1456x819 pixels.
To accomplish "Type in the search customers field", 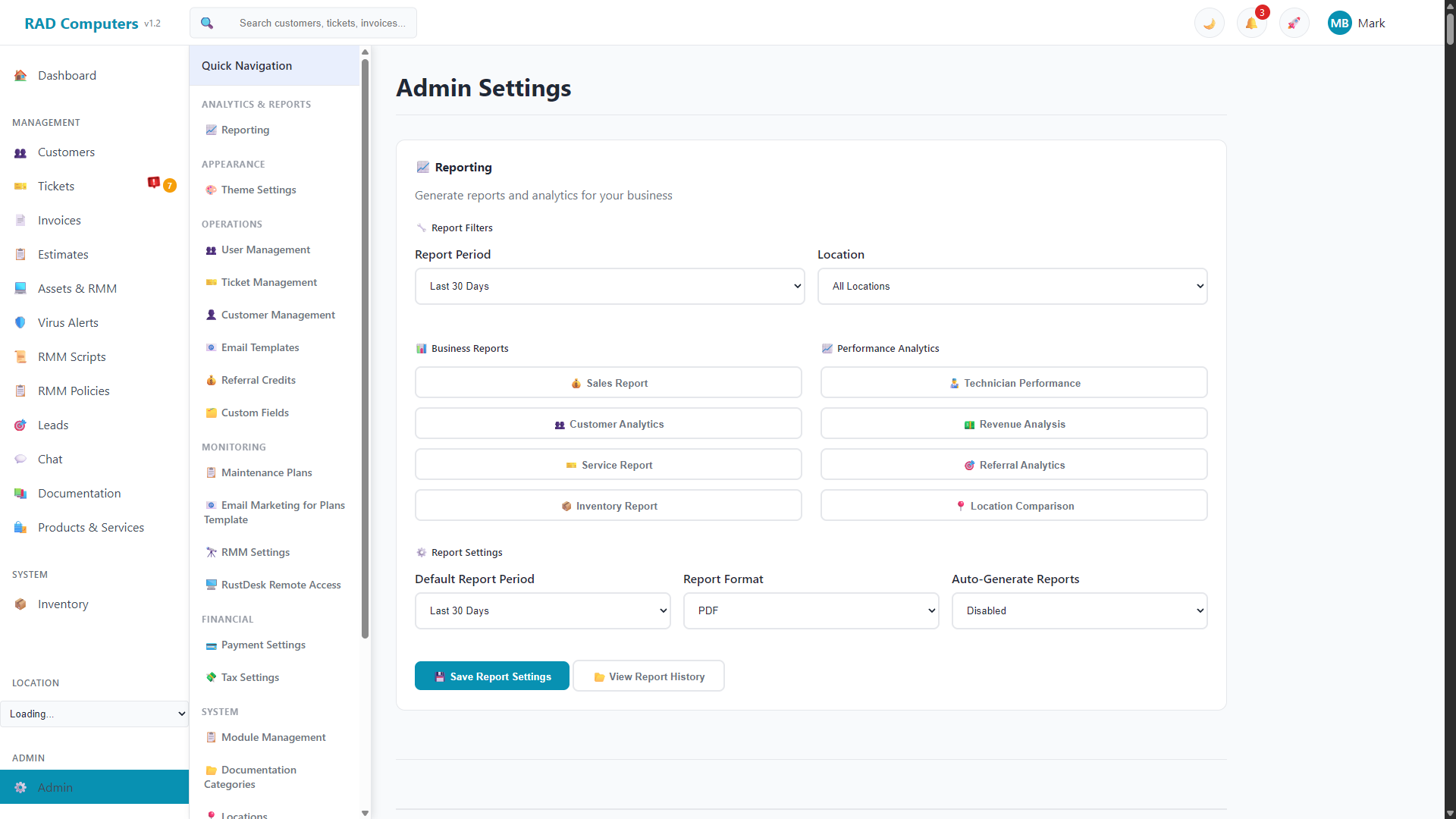I will tap(322, 23).
